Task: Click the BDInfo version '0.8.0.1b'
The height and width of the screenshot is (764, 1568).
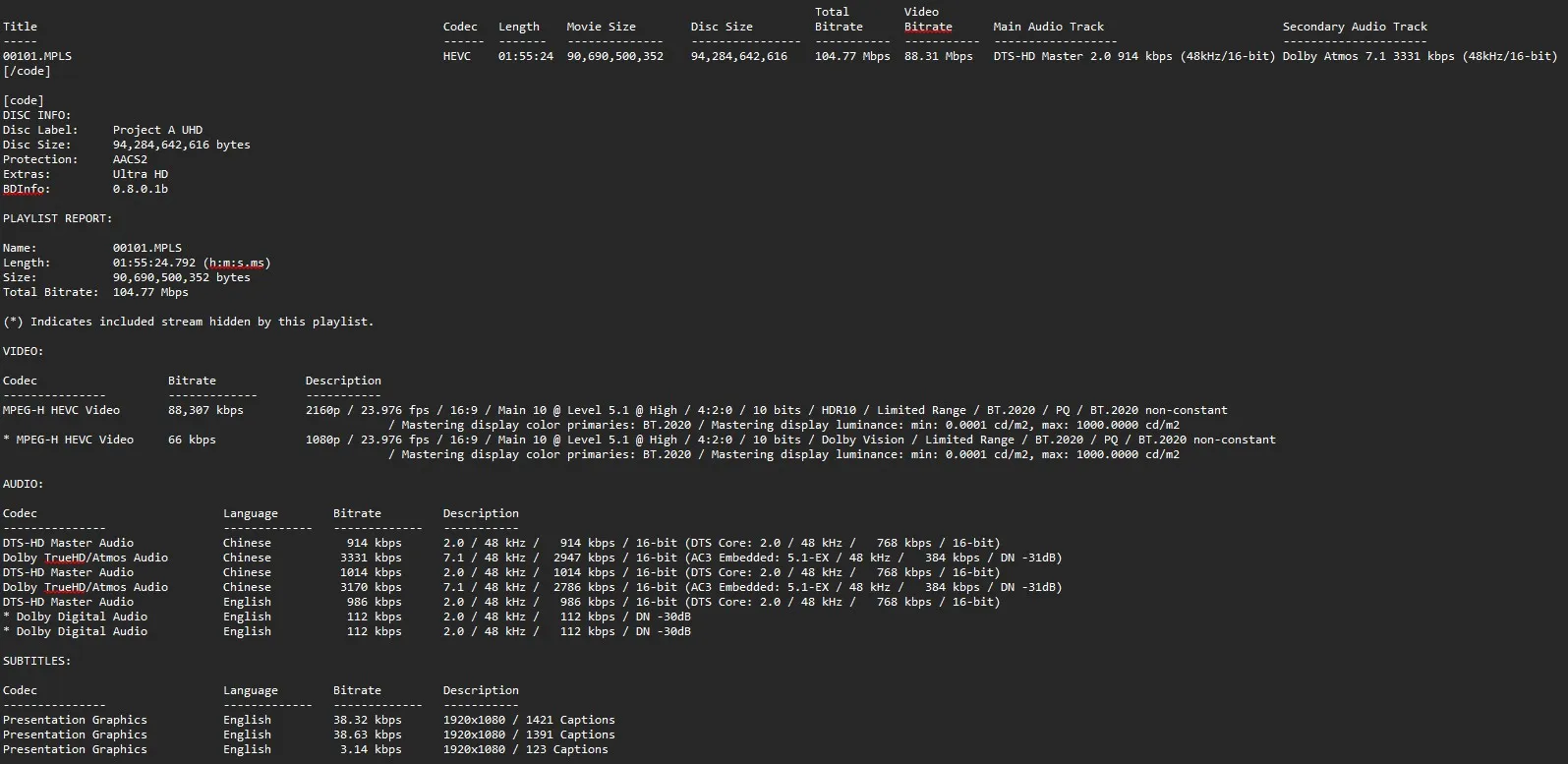Action: pyautogui.click(x=140, y=189)
